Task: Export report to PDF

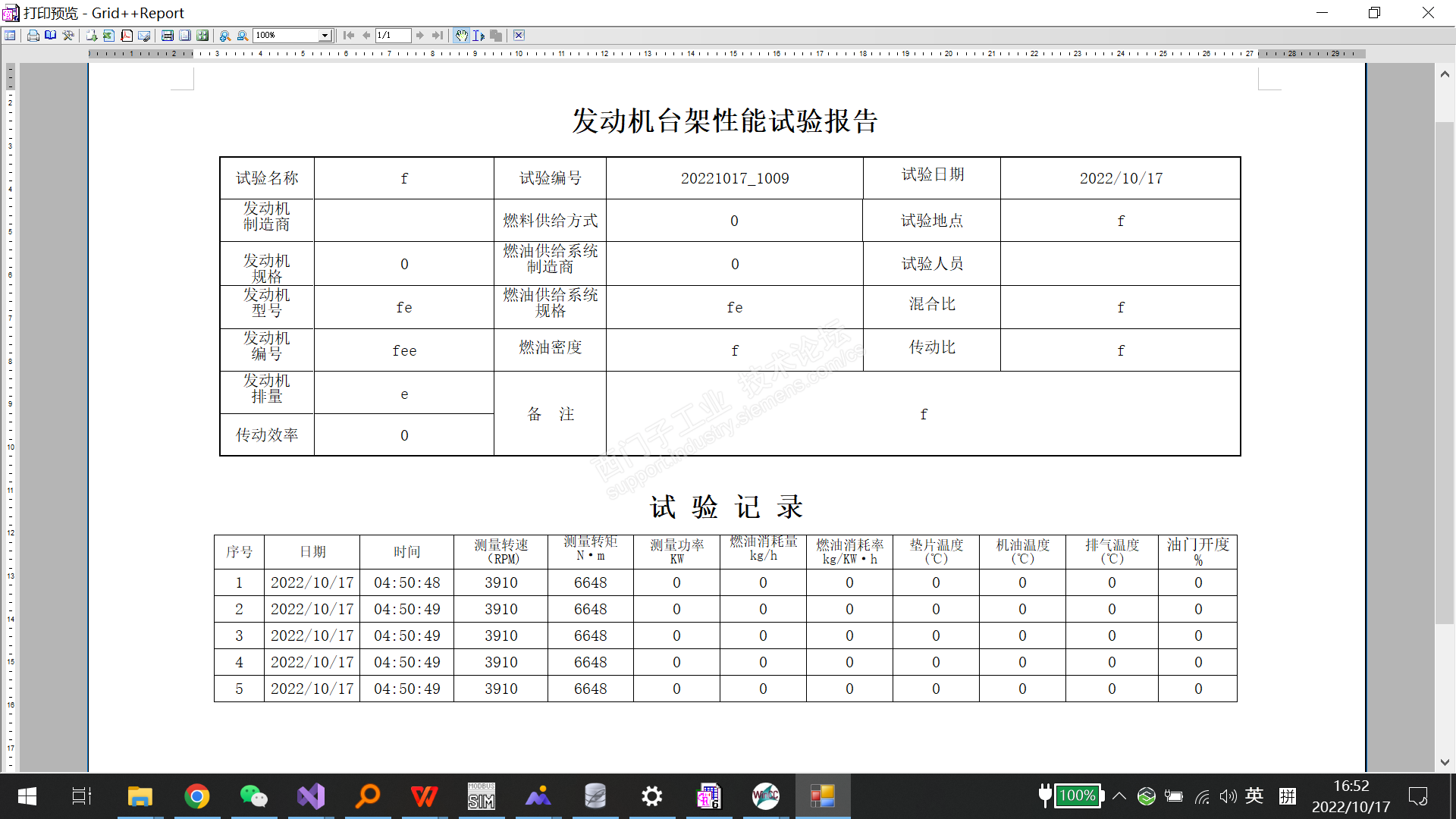Action: (127, 36)
